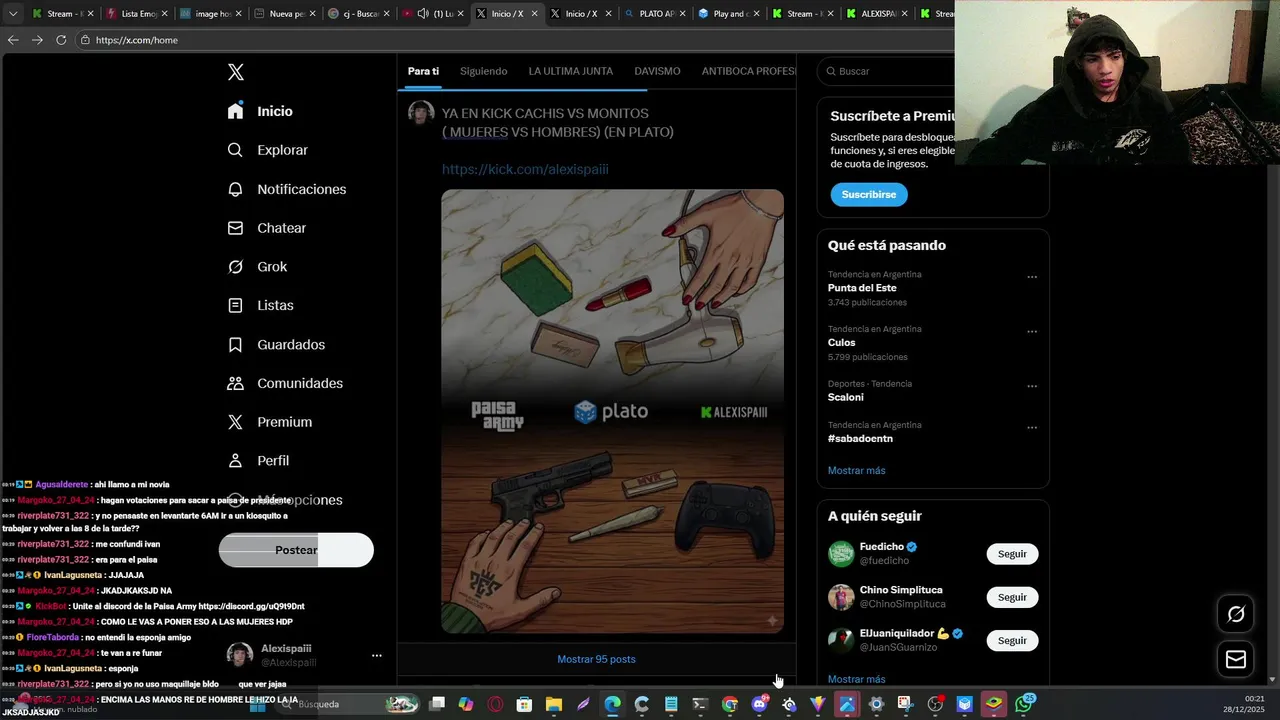
Task: Follow Fuedicho with Seguir button
Action: [1012, 554]
